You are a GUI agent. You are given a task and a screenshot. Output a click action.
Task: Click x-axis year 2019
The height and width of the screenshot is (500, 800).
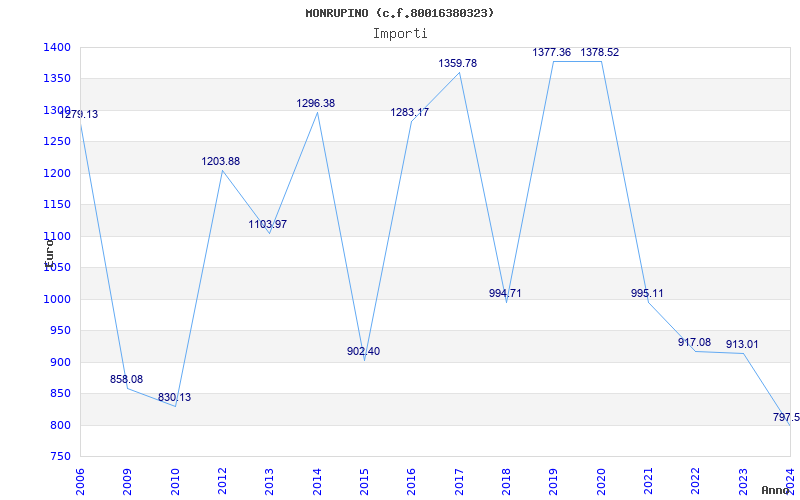(x=554, y=482)
